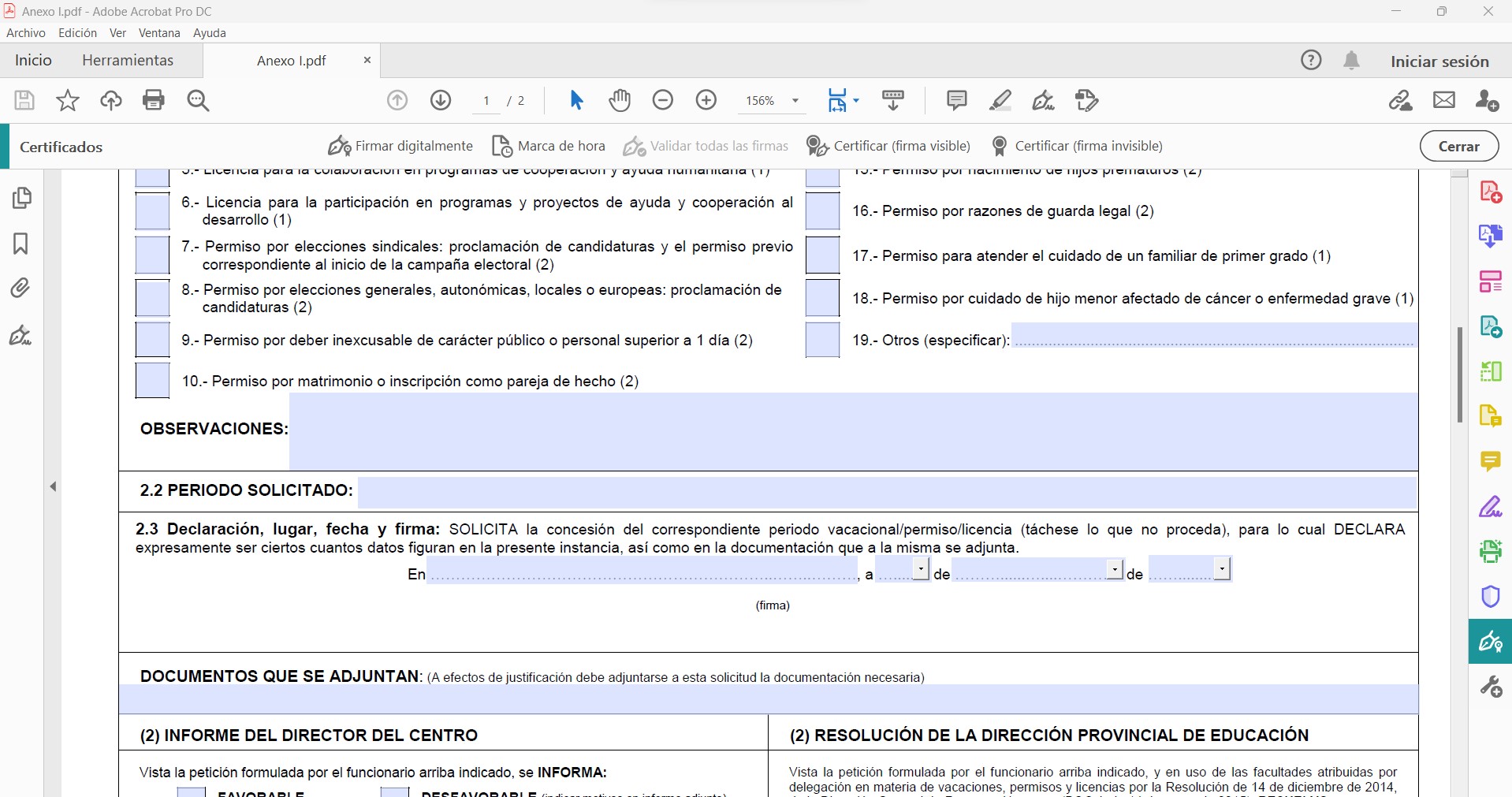
Task: Click the Save file icon
Action: pos(24,100)
